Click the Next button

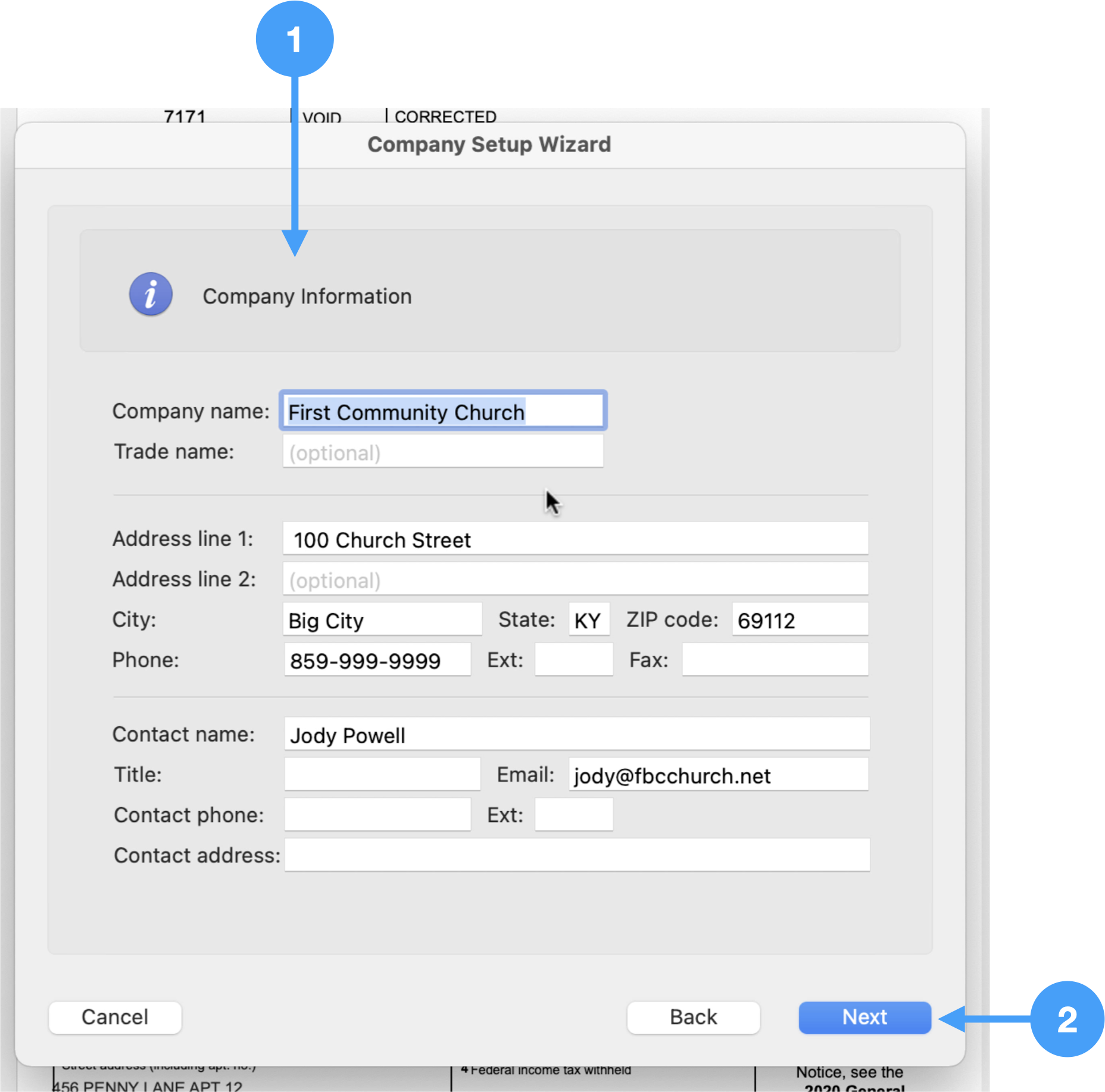click(864, 1017)
